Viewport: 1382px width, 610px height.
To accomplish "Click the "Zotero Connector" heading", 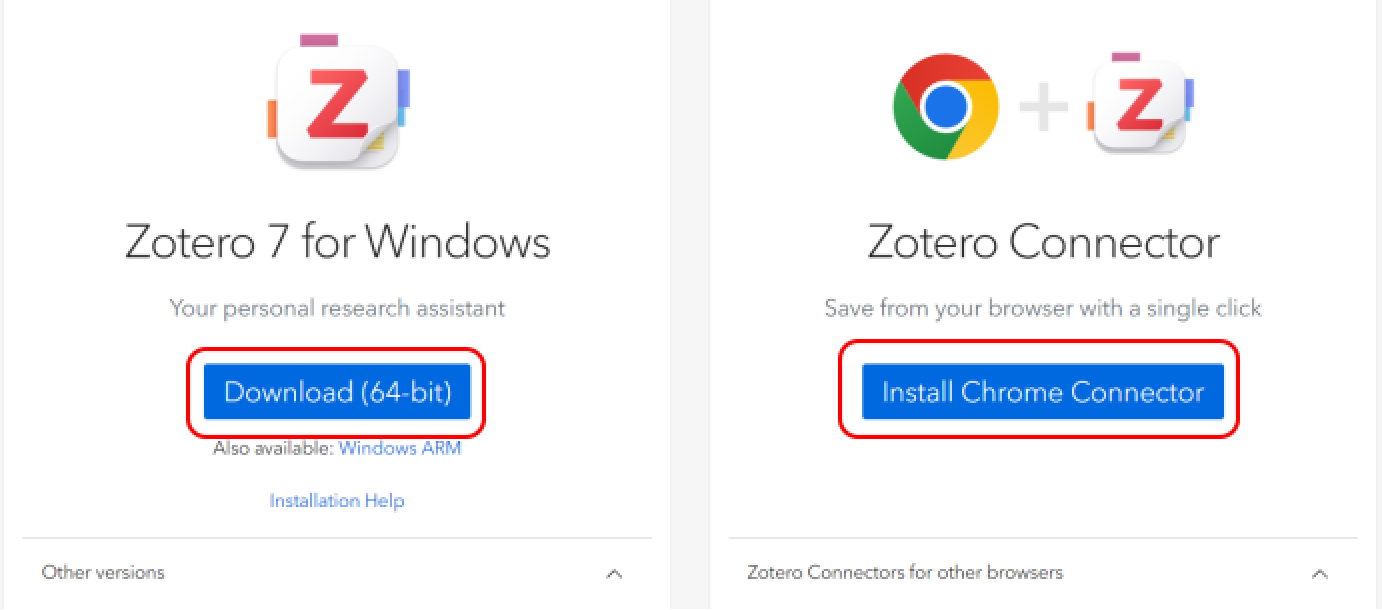I will (x=1043, y=242).
